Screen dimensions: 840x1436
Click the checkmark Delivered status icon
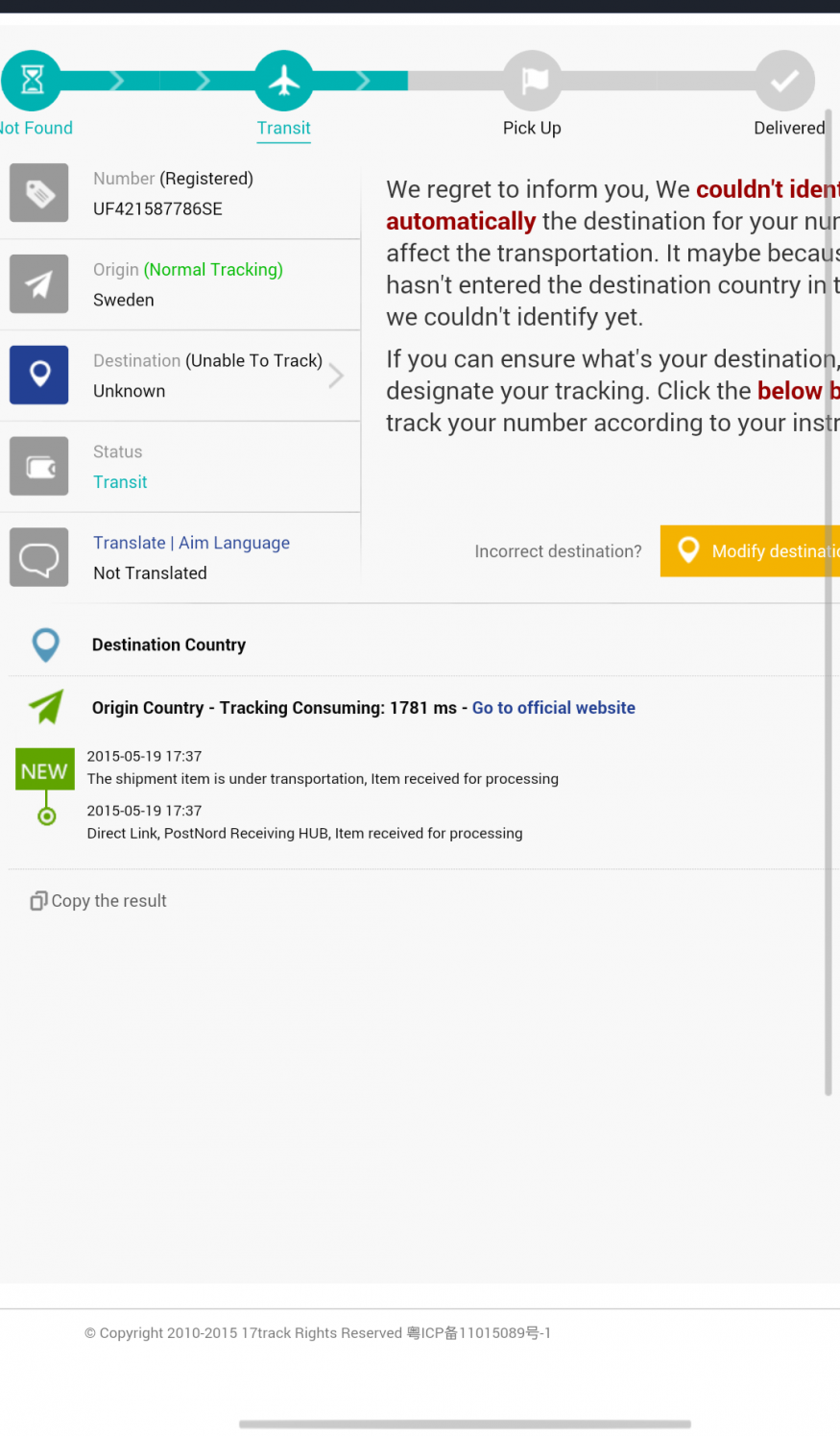point(785,80)
